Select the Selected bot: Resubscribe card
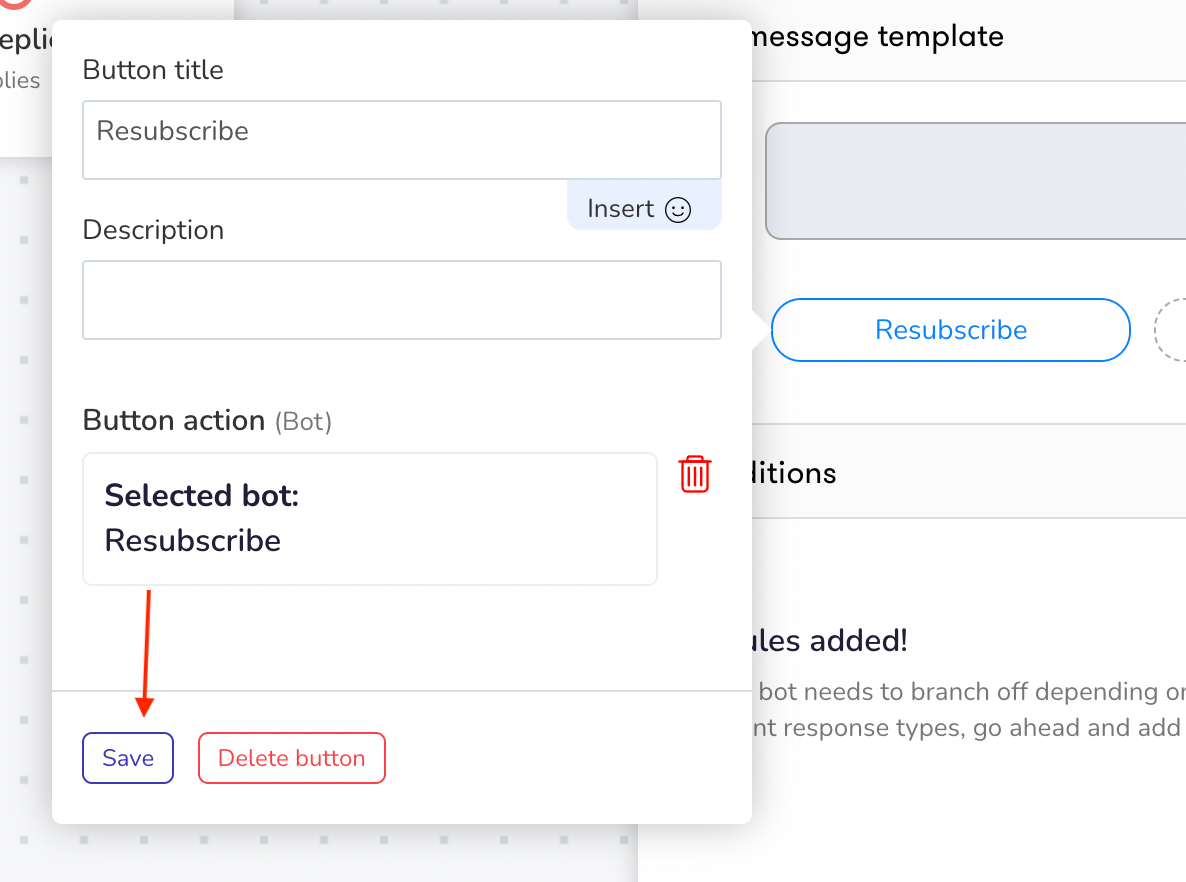The width and height of the screenshot is (1186, 882). [370, 519]
